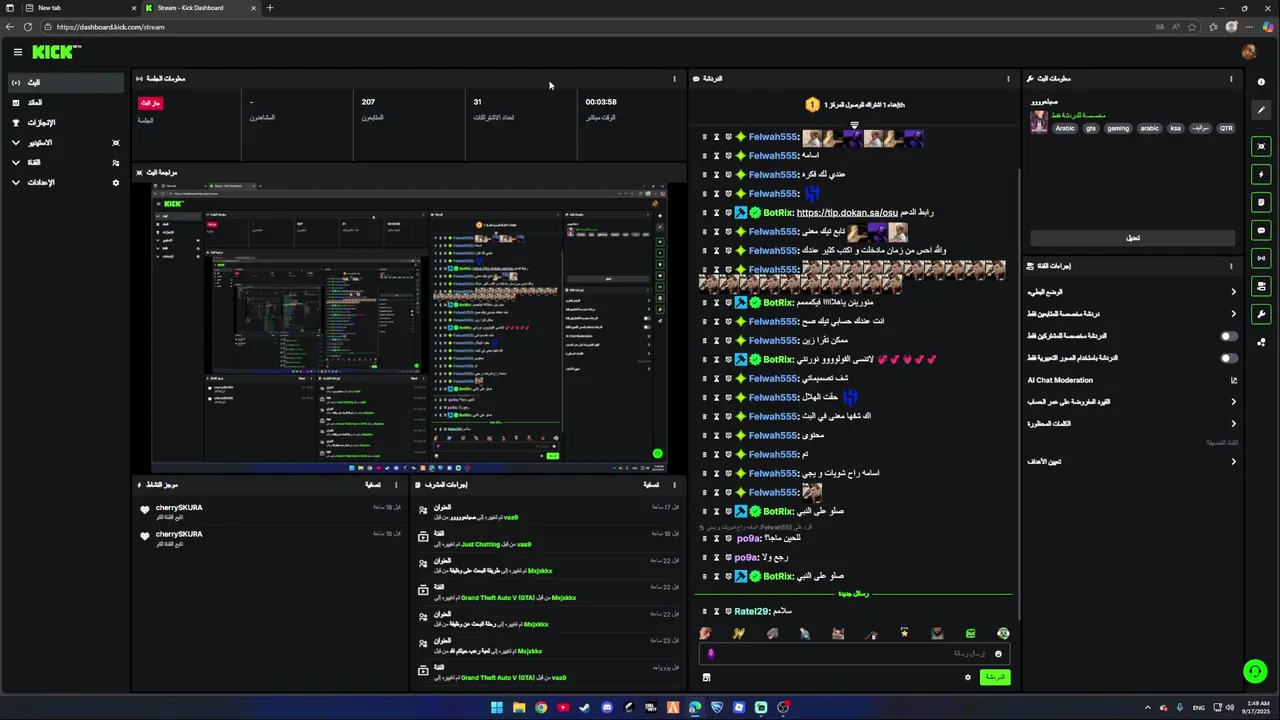Image resolution: width=1280 pixels, height=720 pixels.
Task: Open the tip.dokan.sa/osu link in chat
Action: coord(847,212)
